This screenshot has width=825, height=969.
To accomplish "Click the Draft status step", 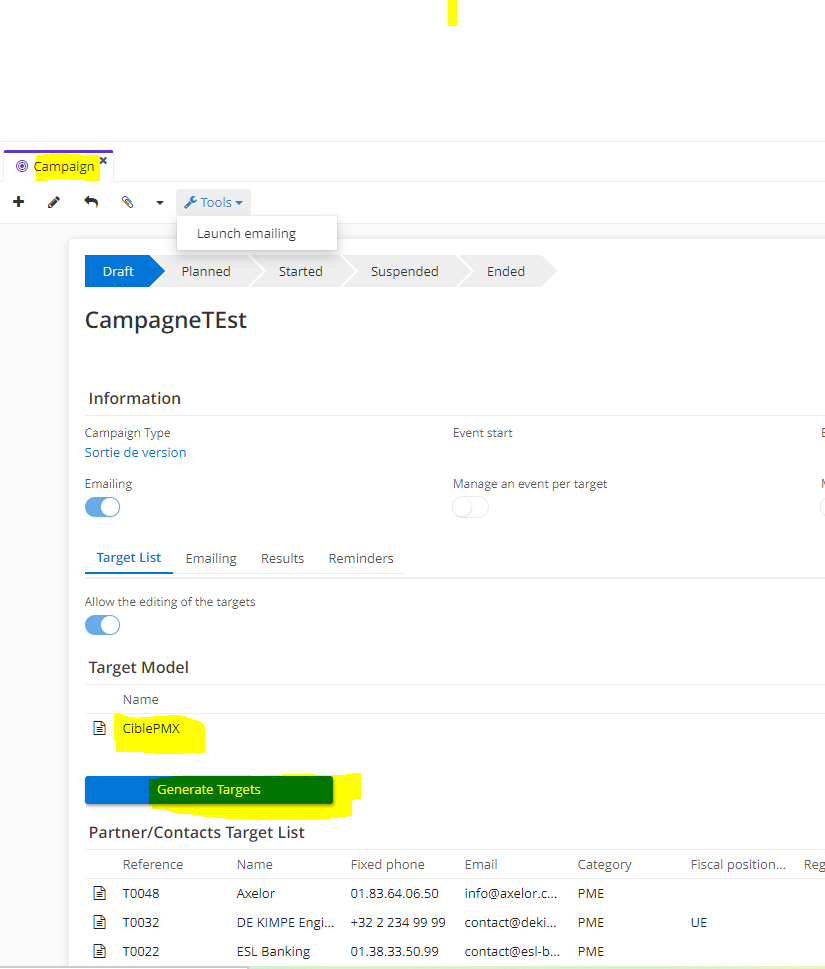I will 119,271.
